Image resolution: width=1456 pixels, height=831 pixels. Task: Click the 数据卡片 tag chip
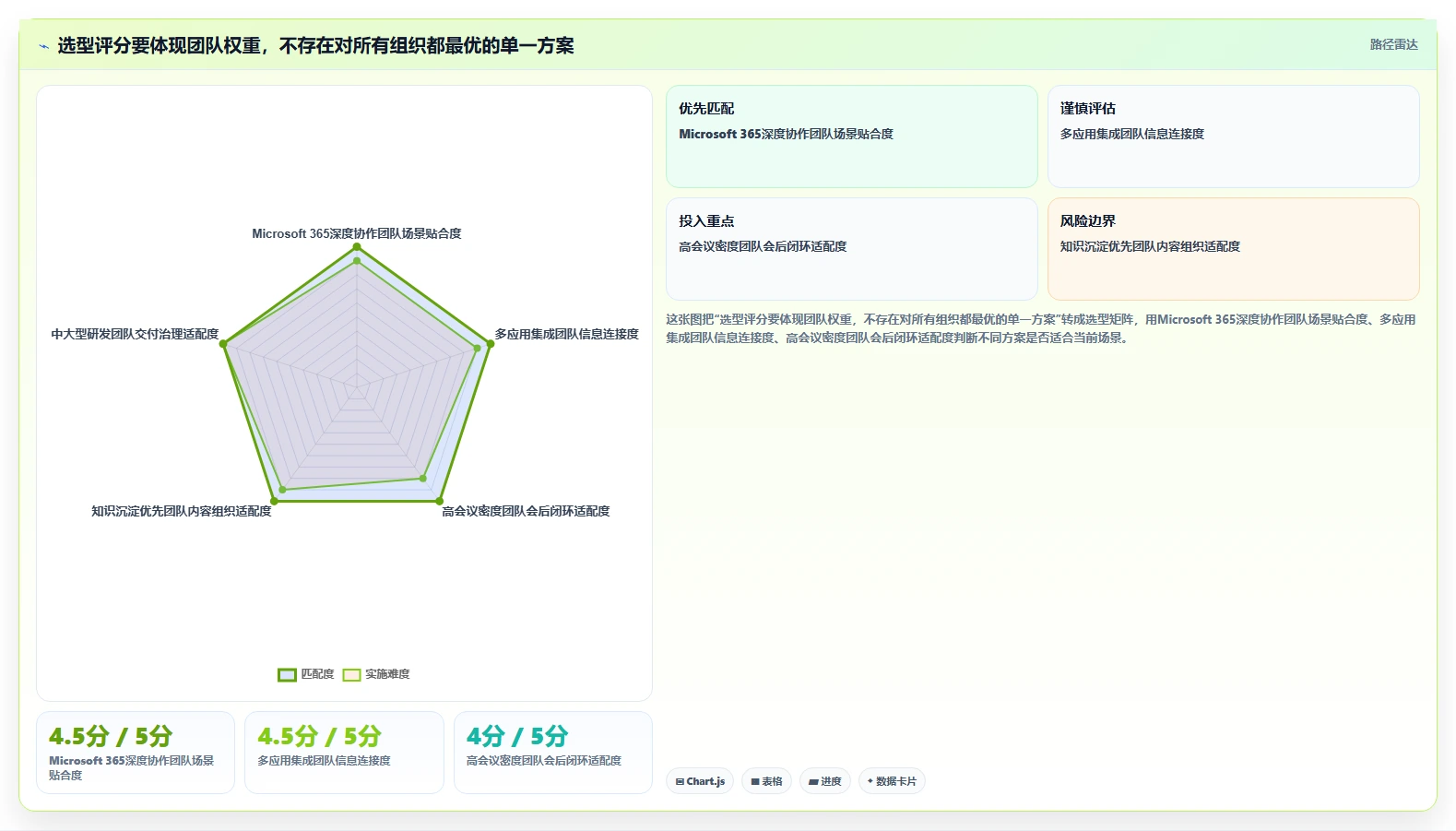(x=892, y=781)
